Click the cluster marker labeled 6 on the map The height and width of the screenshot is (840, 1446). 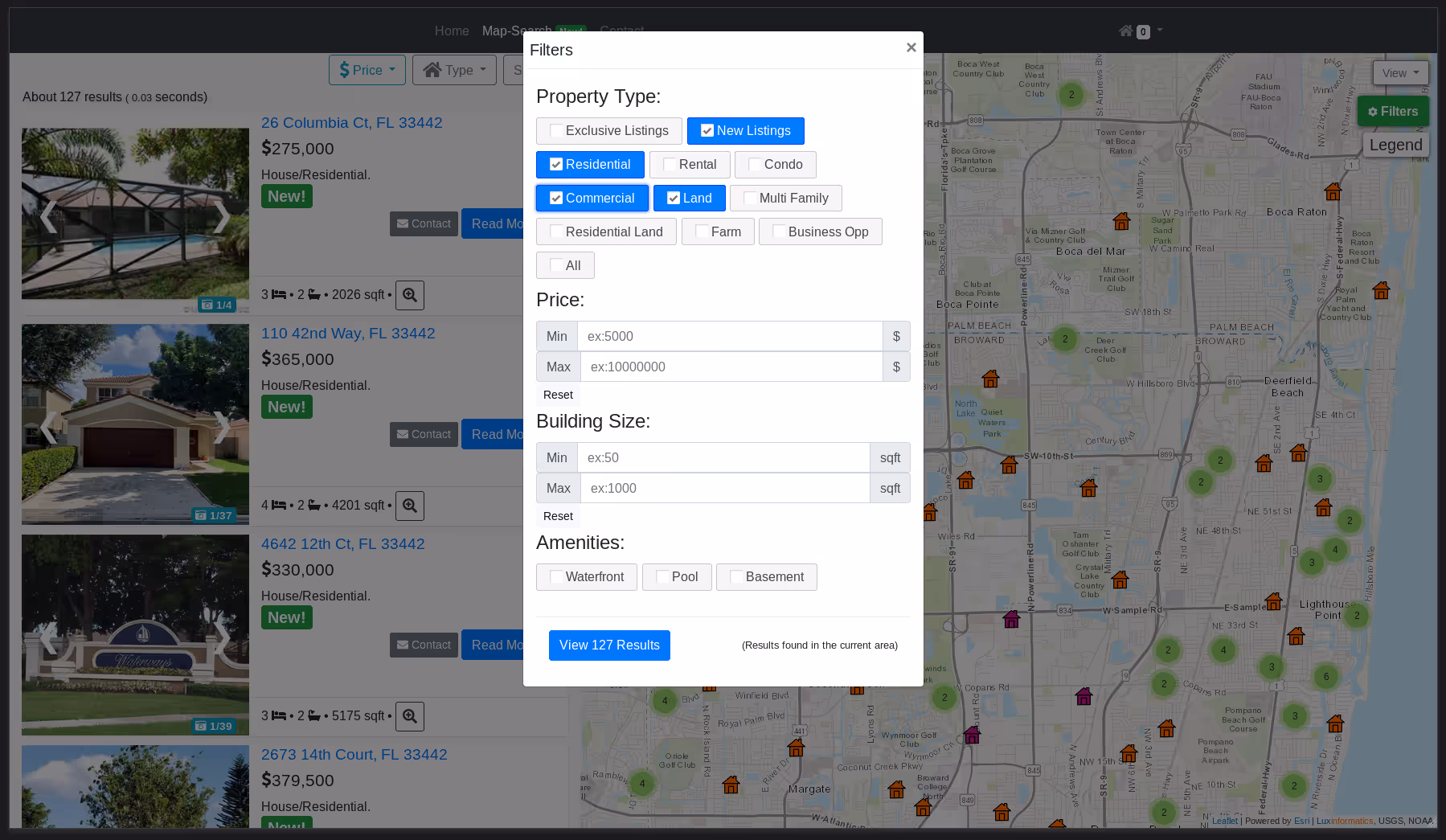[x=1326, y=677]
